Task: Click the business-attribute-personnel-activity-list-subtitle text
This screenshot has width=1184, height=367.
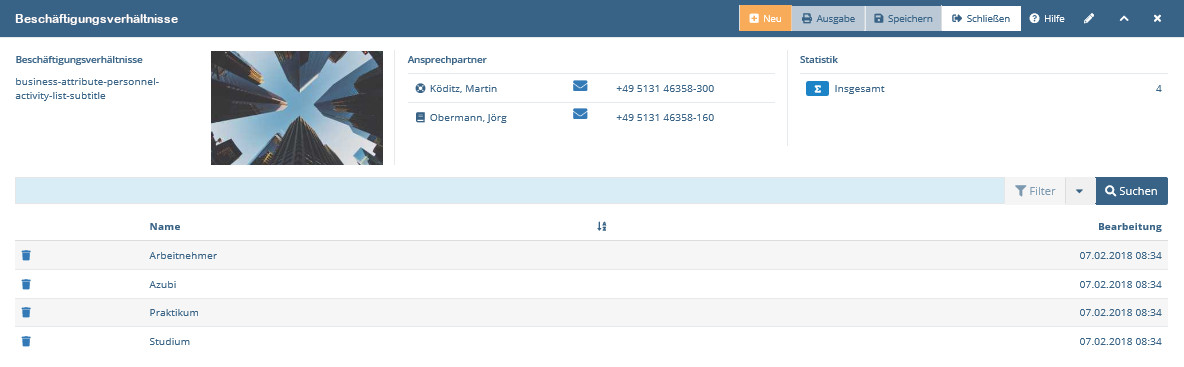Action: [88, 89]
